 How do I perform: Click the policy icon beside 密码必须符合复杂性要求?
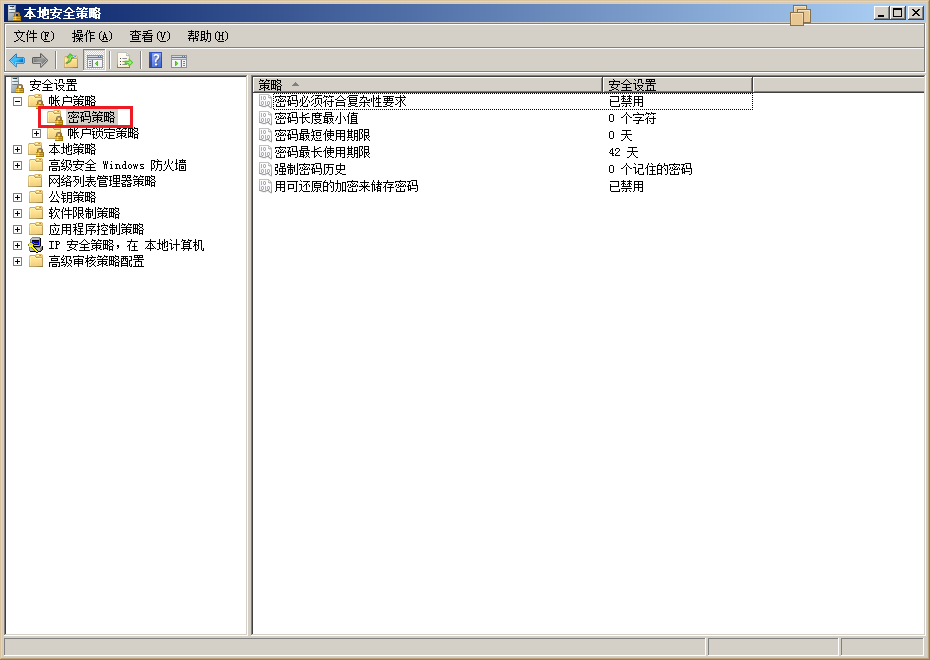click(265, 101)
